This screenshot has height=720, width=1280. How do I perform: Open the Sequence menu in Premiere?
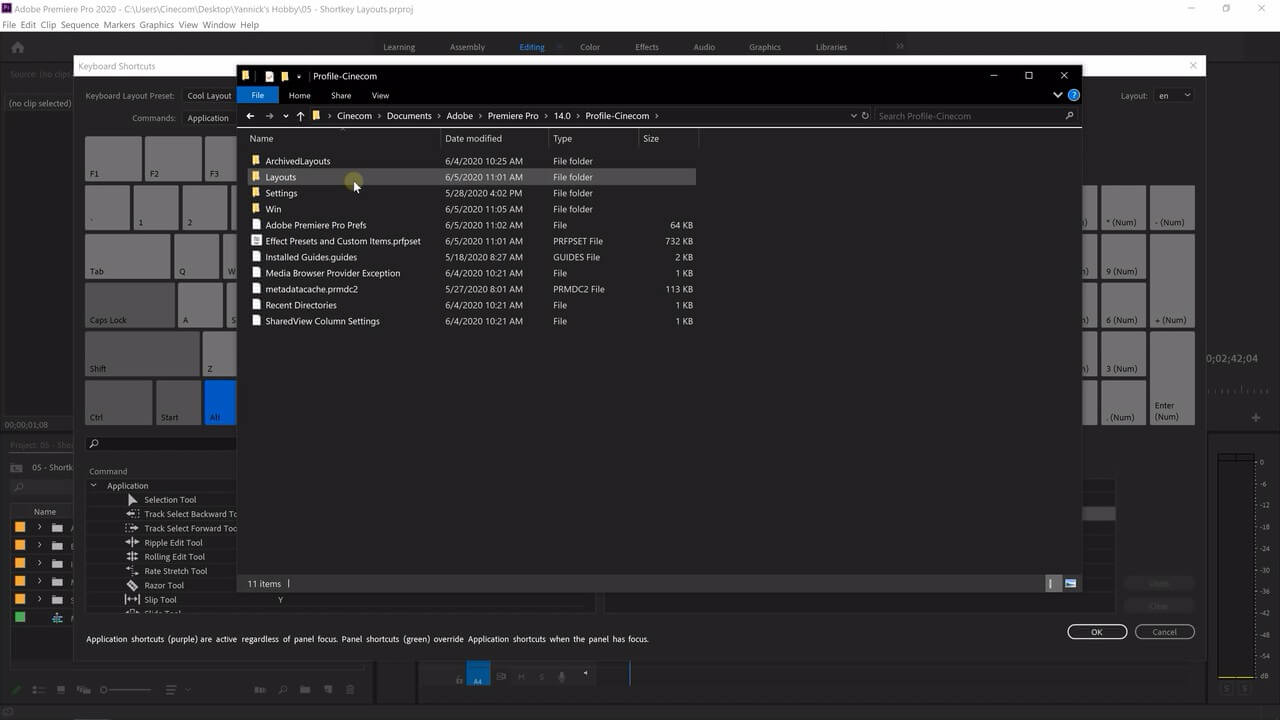click(x=80, y=25)
